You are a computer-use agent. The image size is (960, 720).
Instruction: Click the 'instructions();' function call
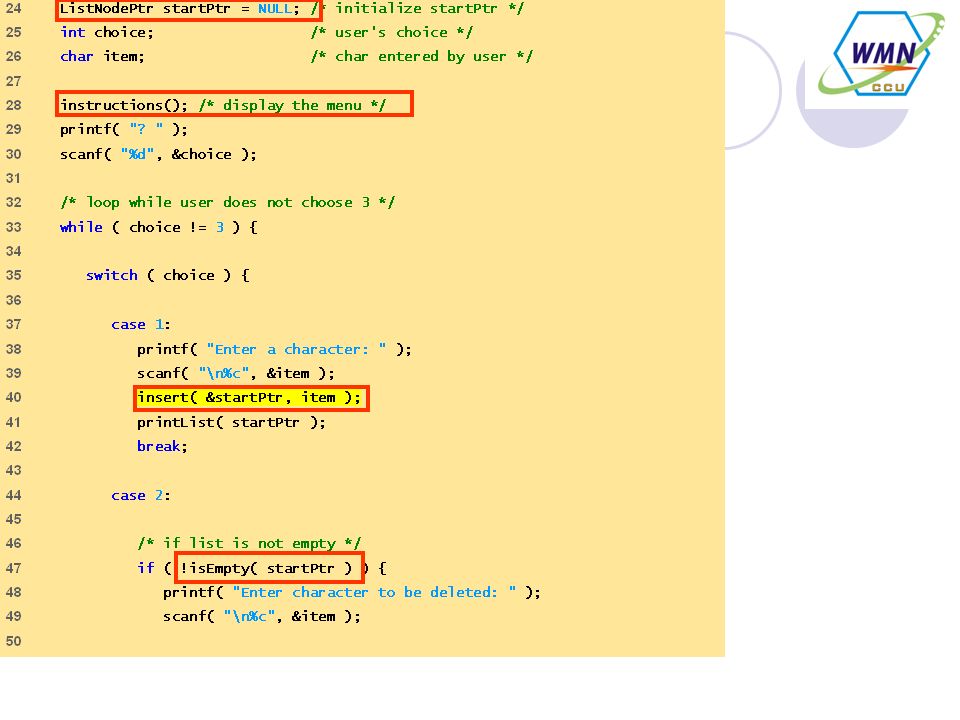tap(124, 105)
